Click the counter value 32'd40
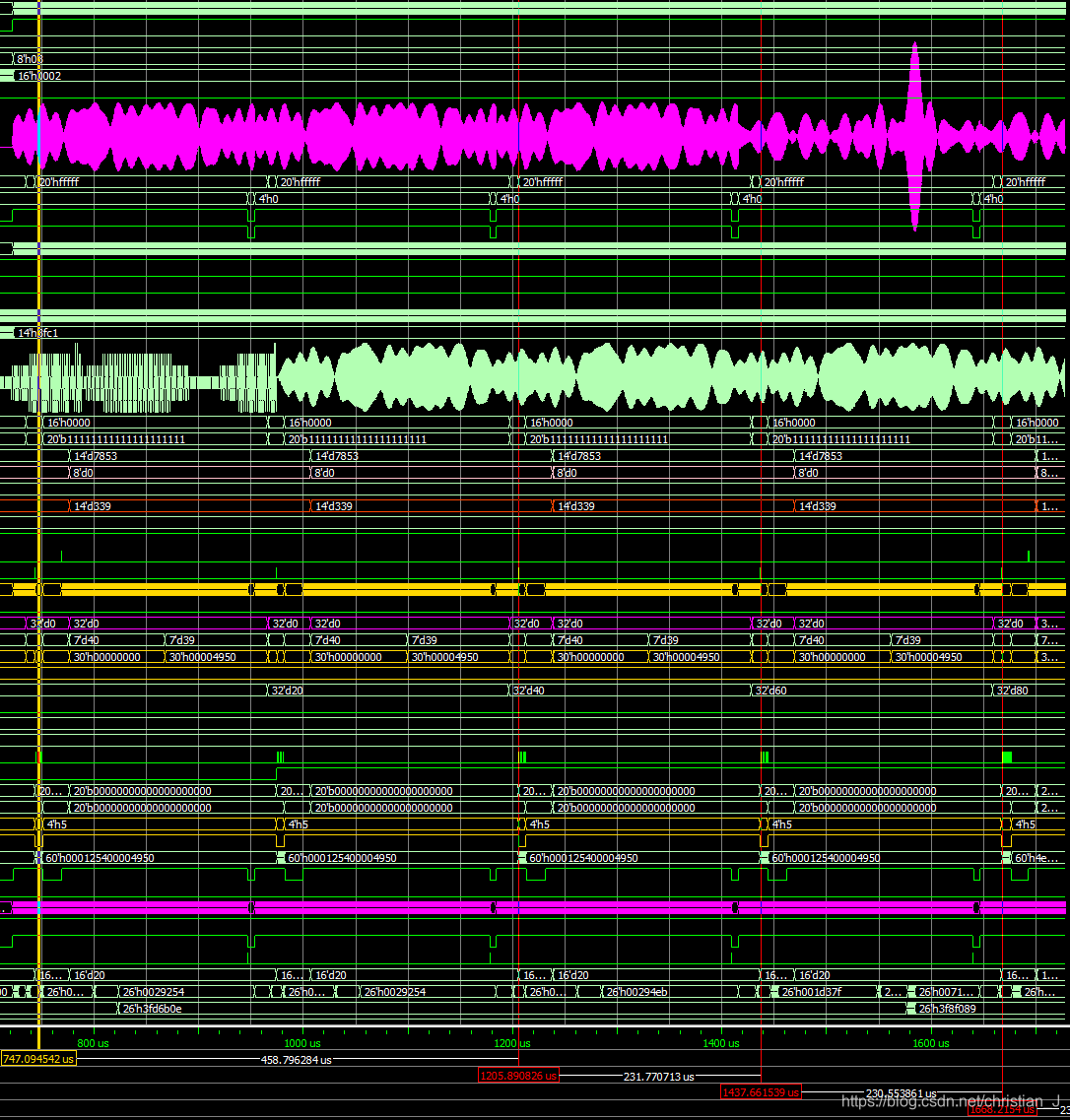The image size is (1070, 1120). (528, 691)
